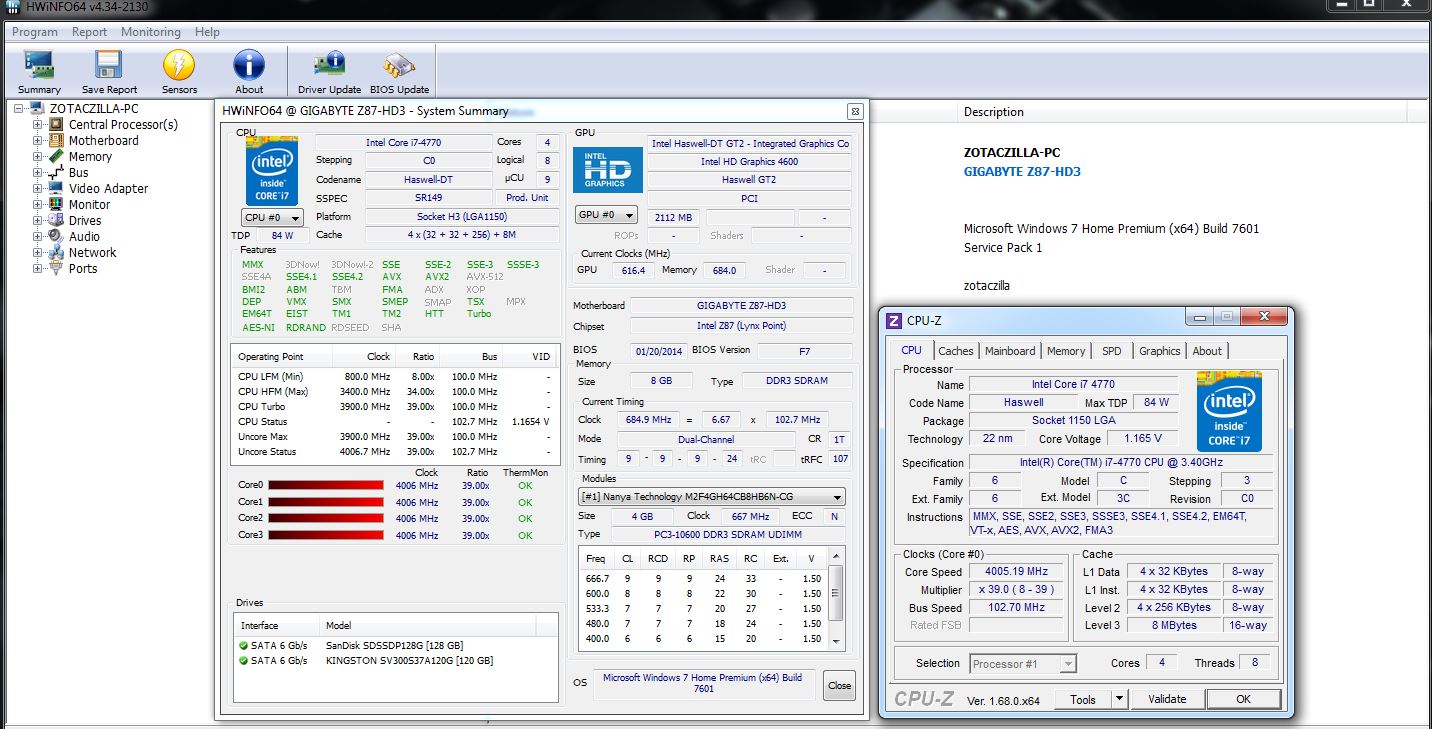Viewport: 1432px width, 729px height.
Task: Open the CPU #0 selector dropdown
Action: pyautogui.click(x=273, y=217)
